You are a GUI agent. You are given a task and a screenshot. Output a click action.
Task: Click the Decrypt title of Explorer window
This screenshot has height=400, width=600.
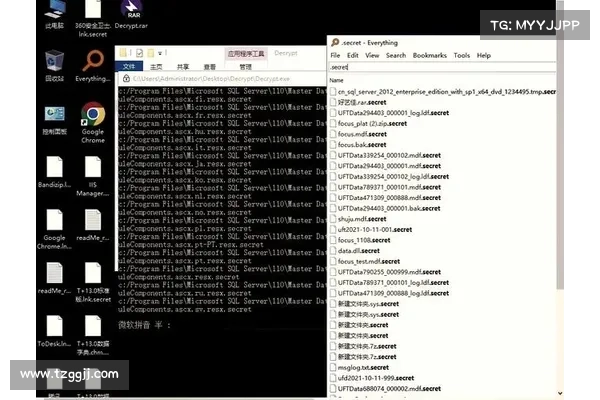coord(285,53)
